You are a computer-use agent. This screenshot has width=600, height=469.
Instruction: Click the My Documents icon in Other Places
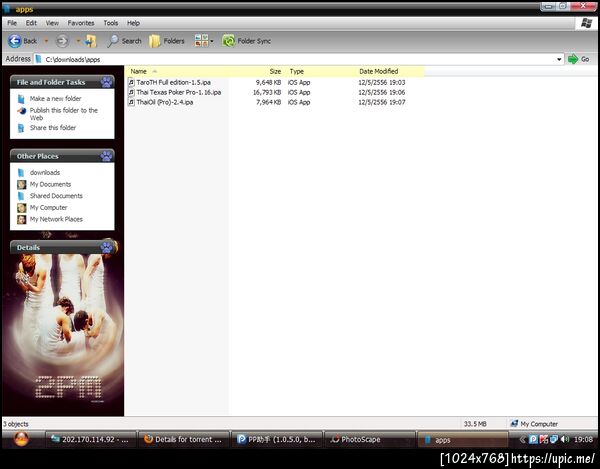(x=22, y=184)
